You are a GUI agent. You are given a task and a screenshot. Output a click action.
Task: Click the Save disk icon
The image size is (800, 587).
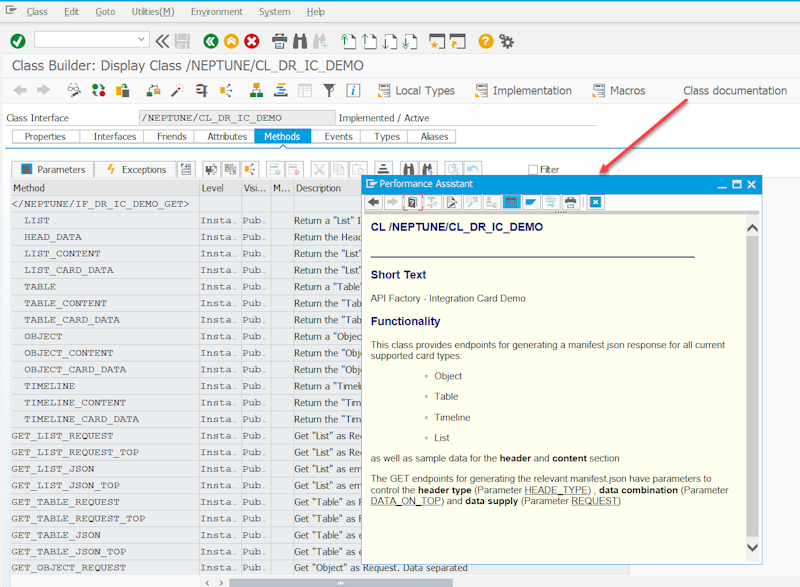click(182, 41)
